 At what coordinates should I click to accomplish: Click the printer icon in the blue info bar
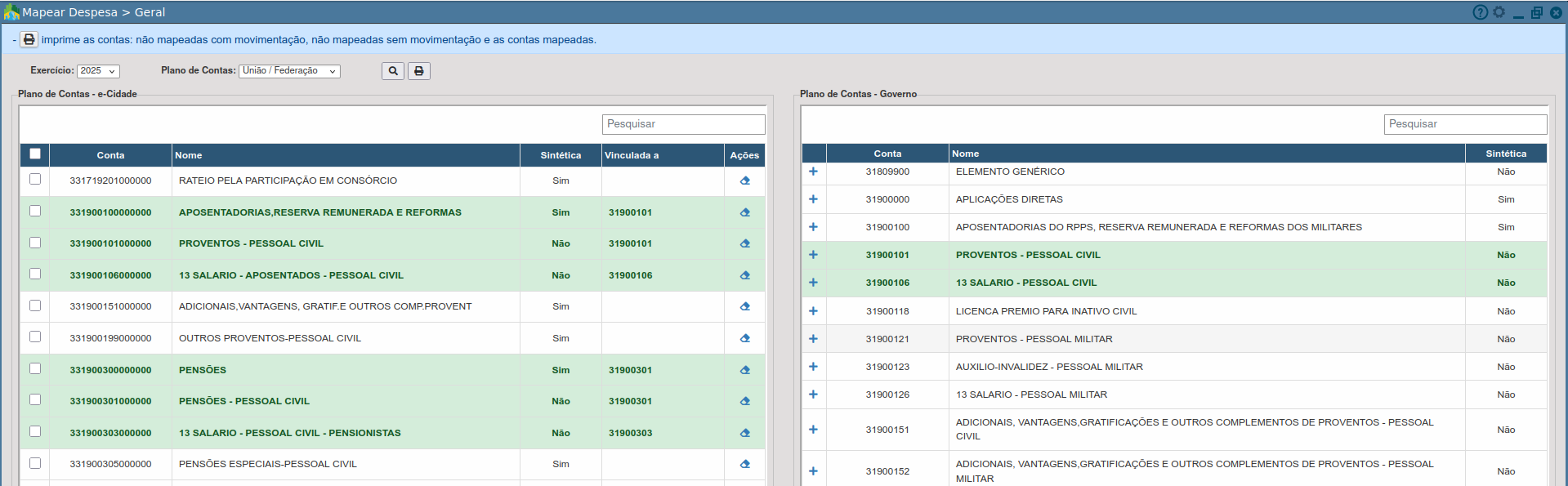click(29, 39)
